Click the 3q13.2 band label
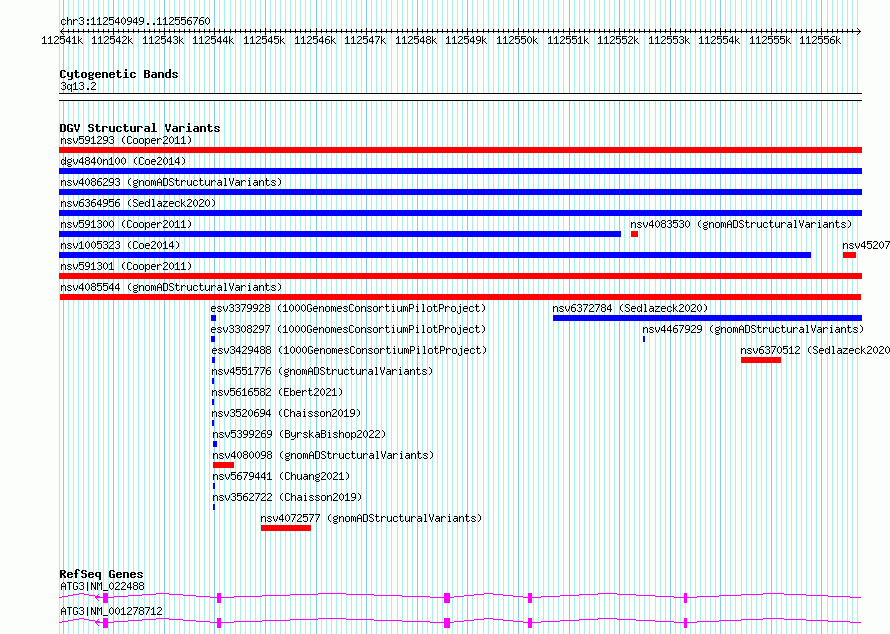This screenshot has height=634, width=890. click(x=78, y=87)
